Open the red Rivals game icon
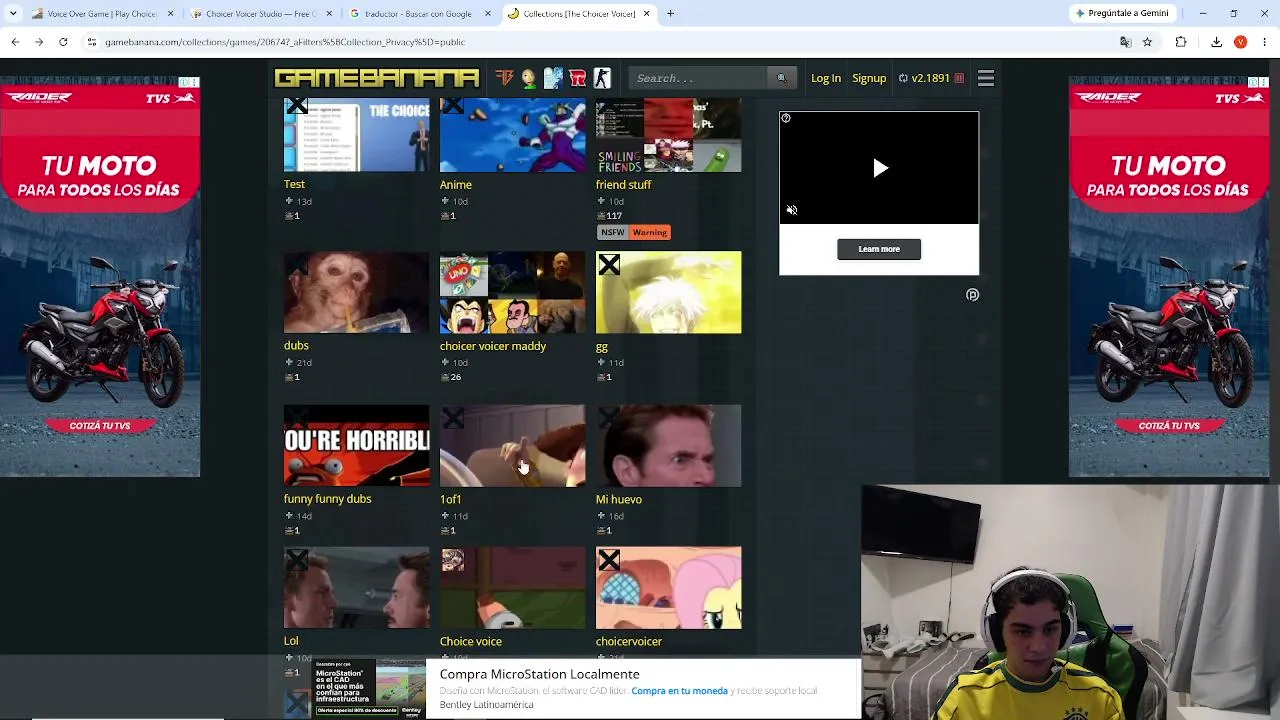This screenshot has width=1280, height=720. [577, 78]
